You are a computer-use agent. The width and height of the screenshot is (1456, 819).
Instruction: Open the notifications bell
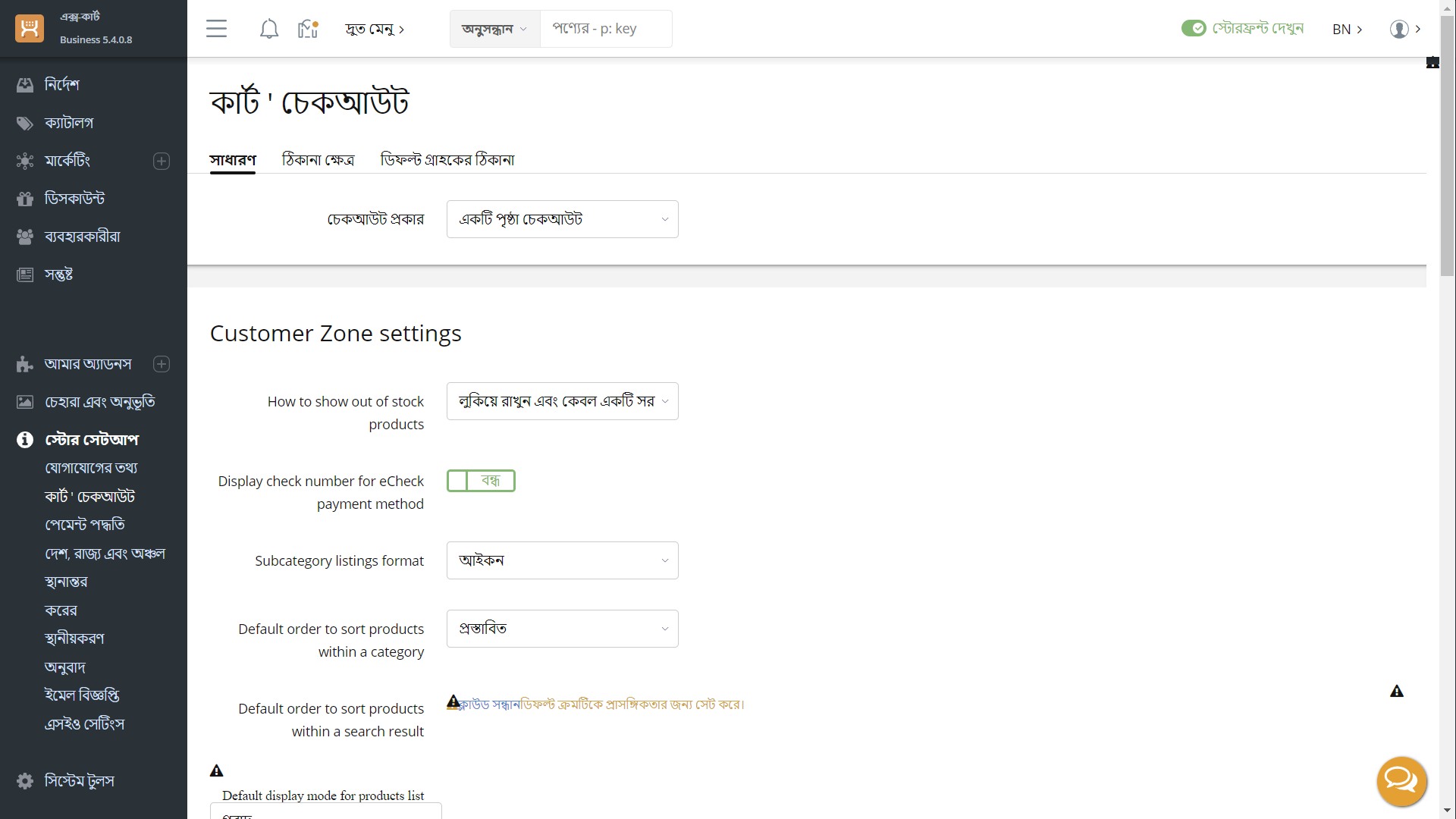click(268, 29)
